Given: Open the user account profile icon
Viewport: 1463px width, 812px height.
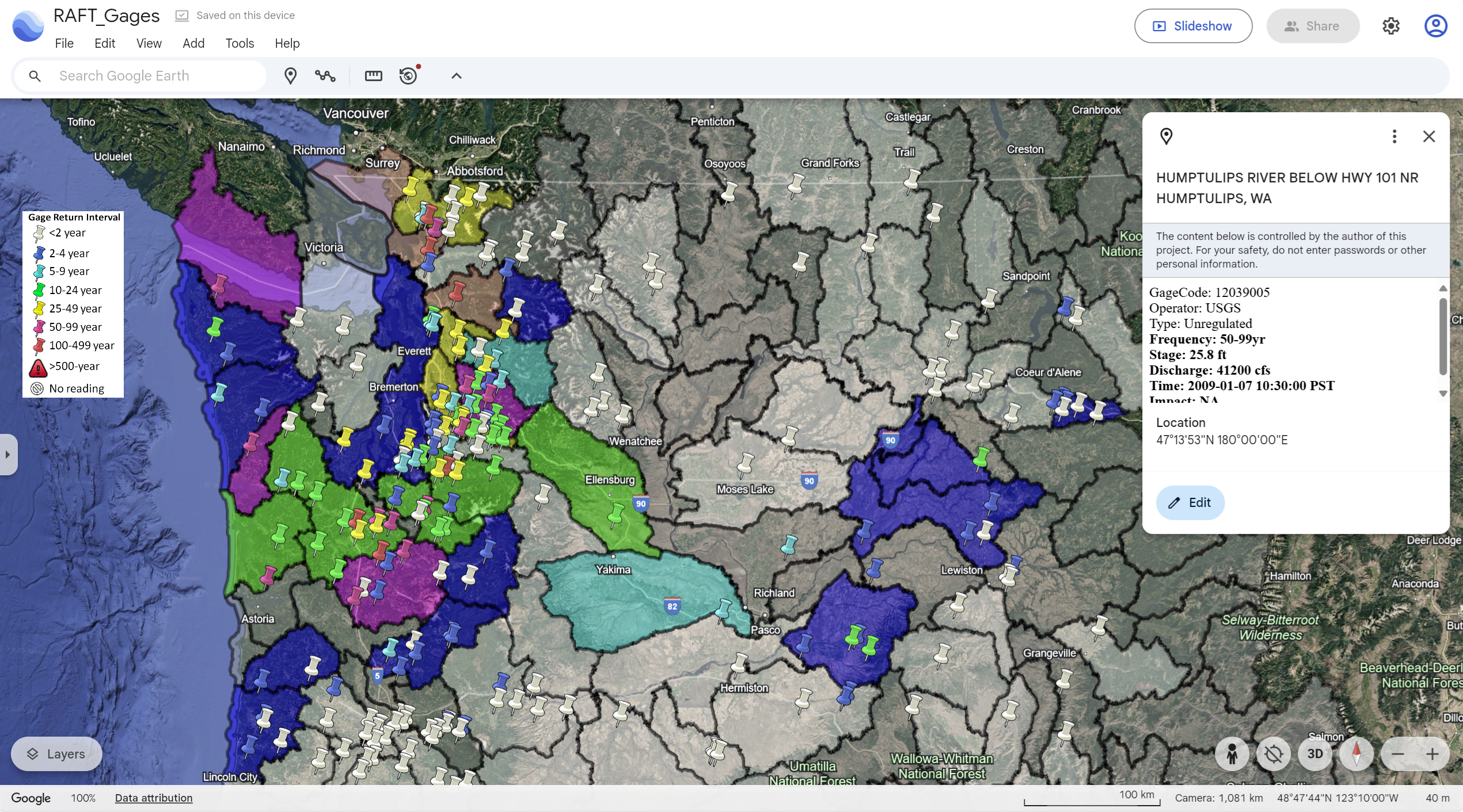Looking at the screenshot, I should (x=1435, y=26).
